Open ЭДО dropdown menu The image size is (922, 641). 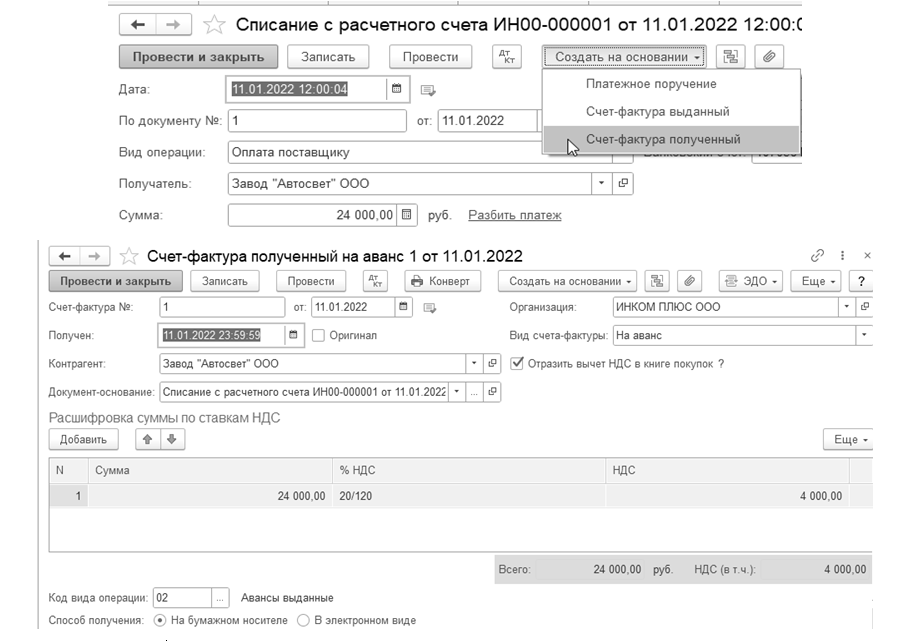750,281
